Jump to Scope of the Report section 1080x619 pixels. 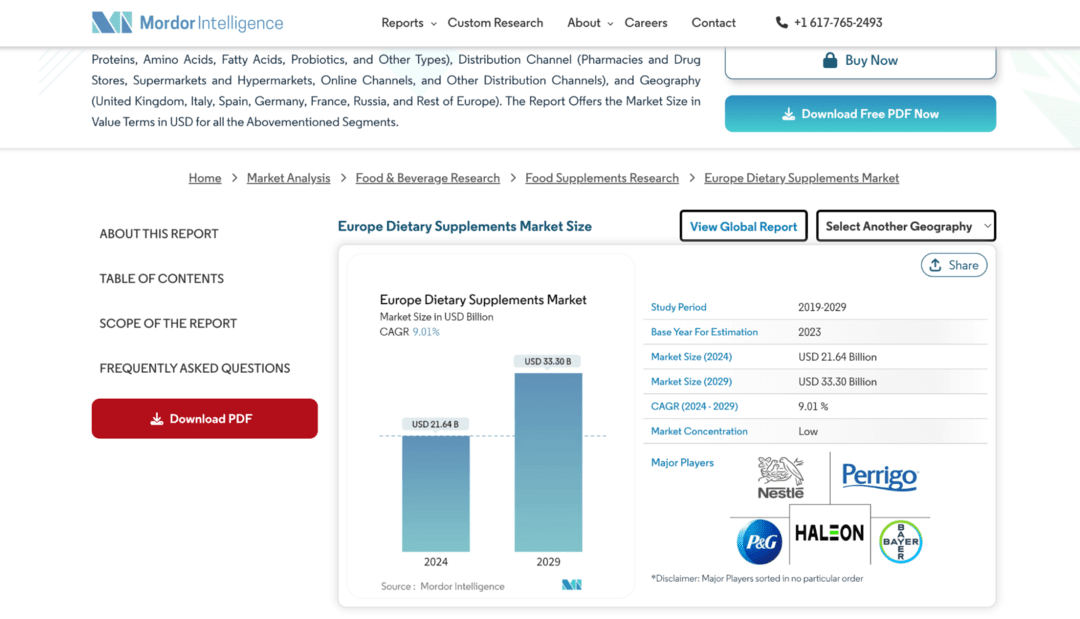click(168, 324)
